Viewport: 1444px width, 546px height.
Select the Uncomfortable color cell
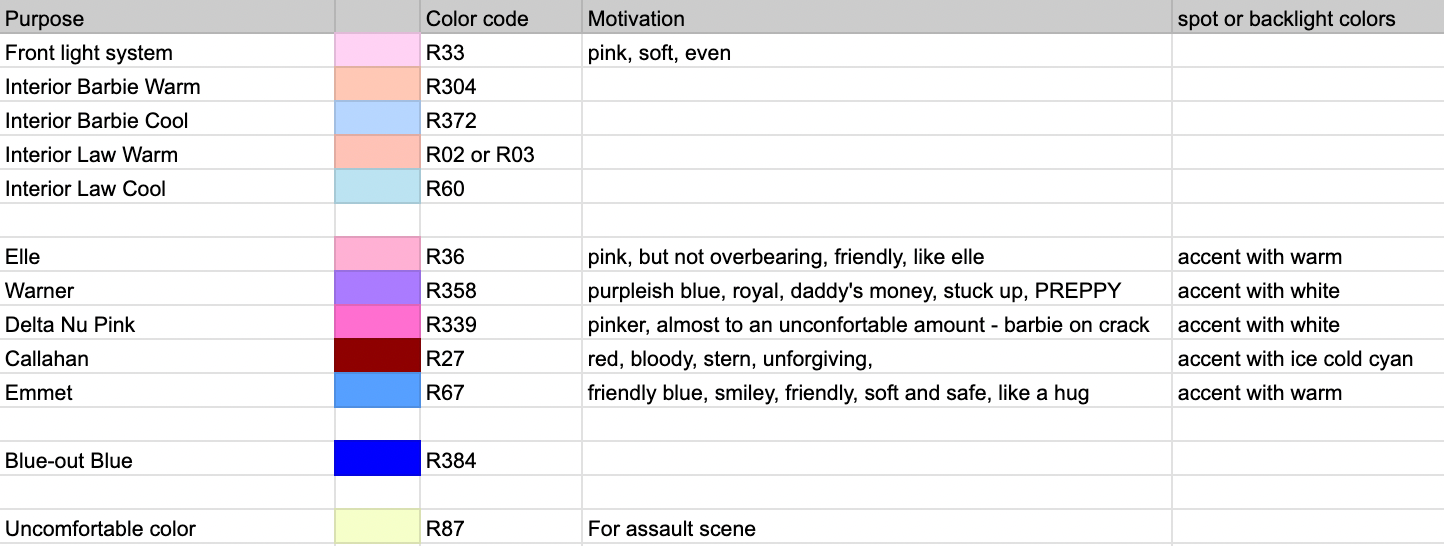167,528
